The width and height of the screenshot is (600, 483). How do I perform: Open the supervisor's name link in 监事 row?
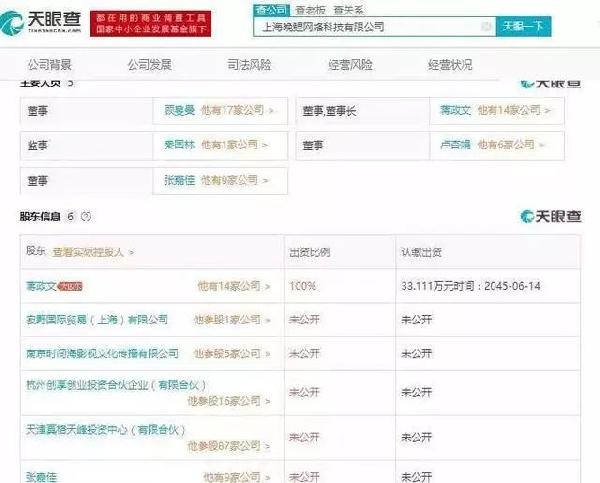[x=179, y=145]
